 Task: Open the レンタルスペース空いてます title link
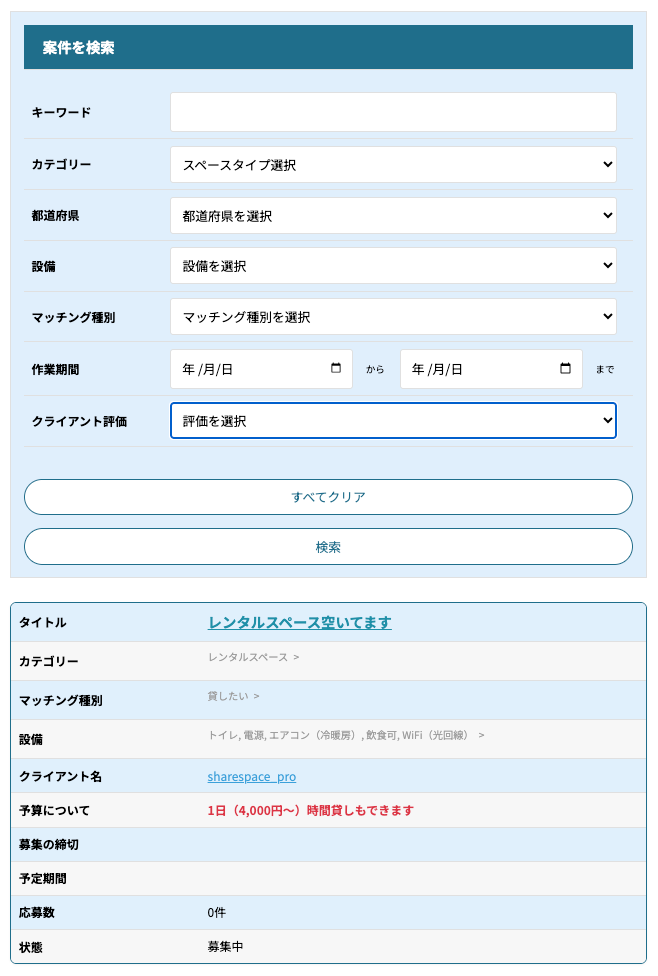click(x=299, y=622)
